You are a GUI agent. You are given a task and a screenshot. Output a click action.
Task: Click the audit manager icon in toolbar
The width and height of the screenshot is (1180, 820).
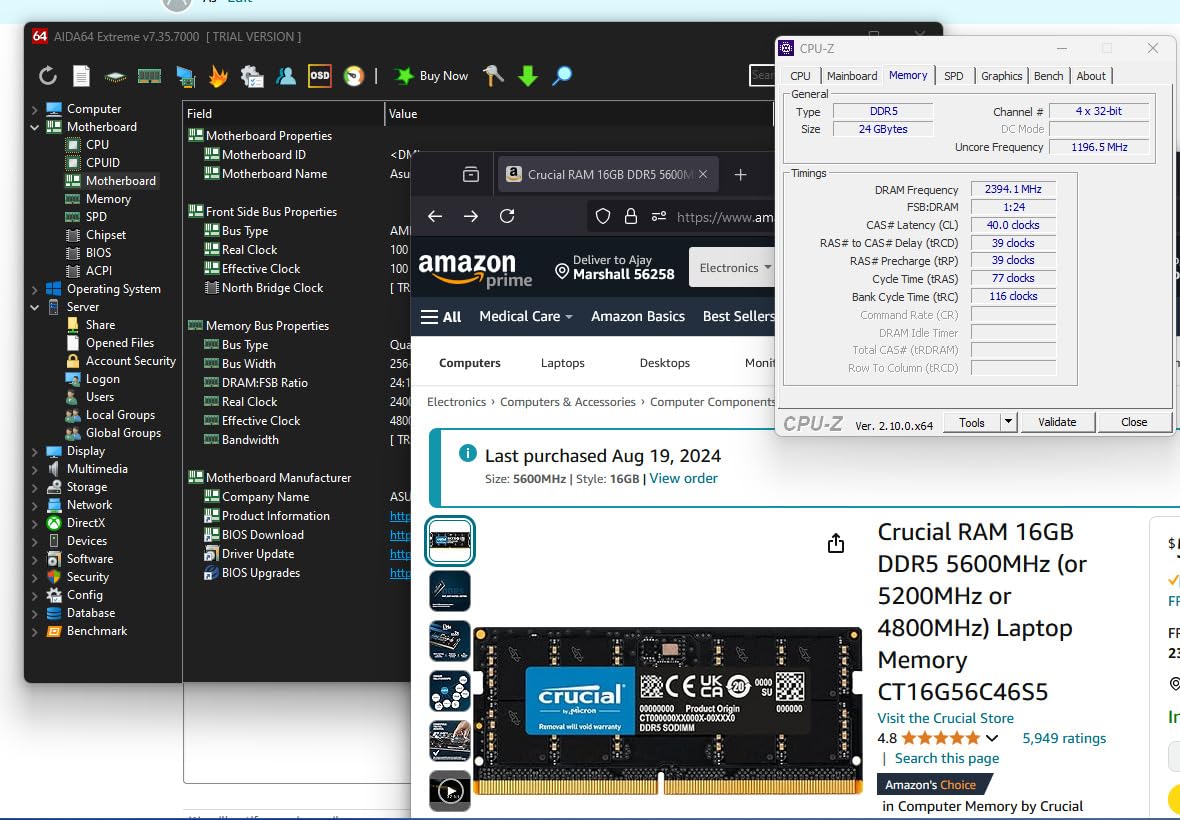click(x=252, y=76)
